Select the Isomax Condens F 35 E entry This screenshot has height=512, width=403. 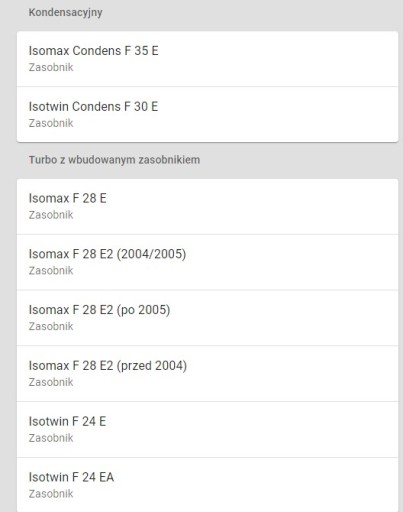207,59
